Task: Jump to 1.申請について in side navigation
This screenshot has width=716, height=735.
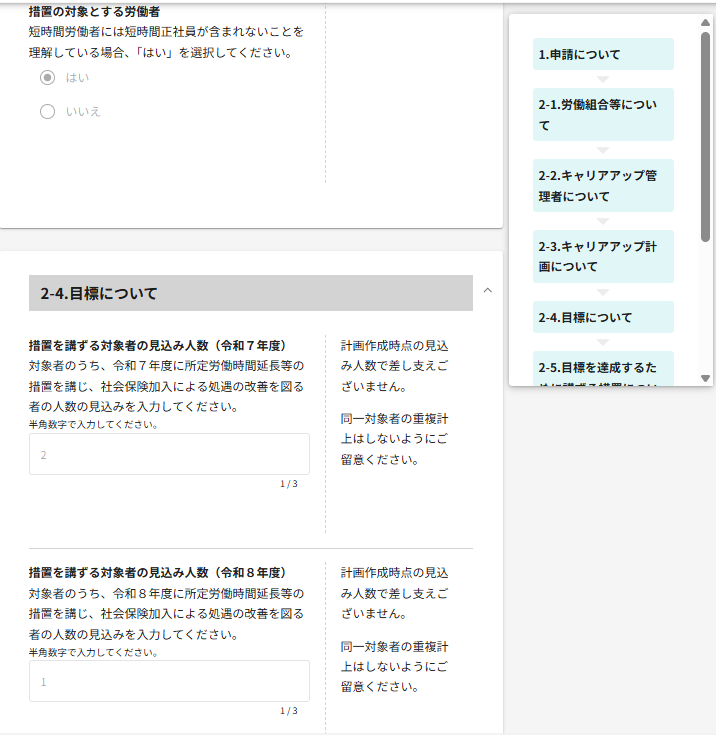Action: 602,54
